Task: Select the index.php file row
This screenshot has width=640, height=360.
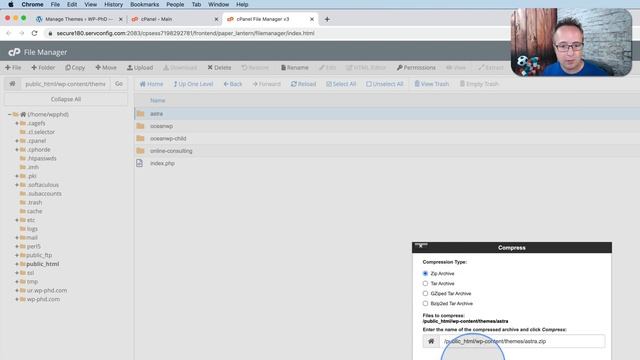Action: (387, 163)
